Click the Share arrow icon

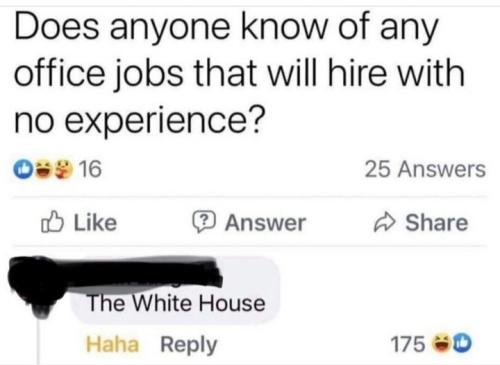click(385, 222)
